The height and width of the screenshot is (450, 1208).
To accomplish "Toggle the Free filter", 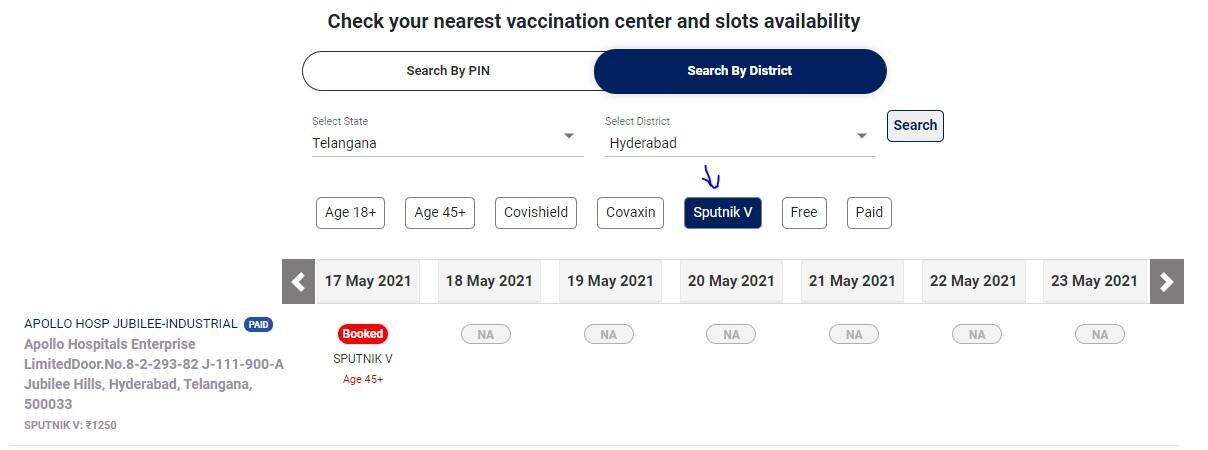I will (x=803, y=212).
